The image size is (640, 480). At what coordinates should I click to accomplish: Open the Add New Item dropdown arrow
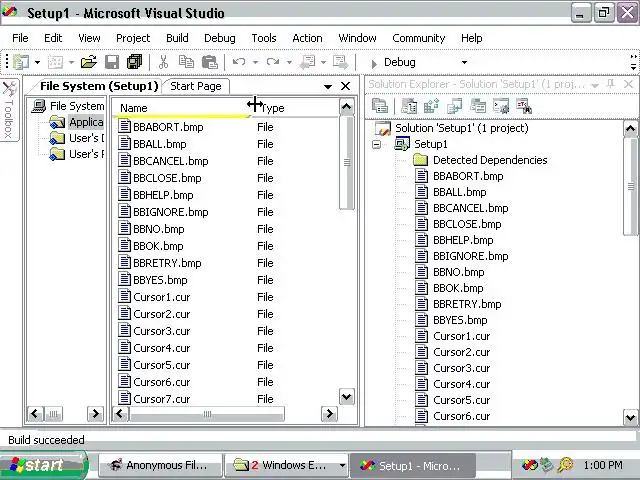point(71,62)
